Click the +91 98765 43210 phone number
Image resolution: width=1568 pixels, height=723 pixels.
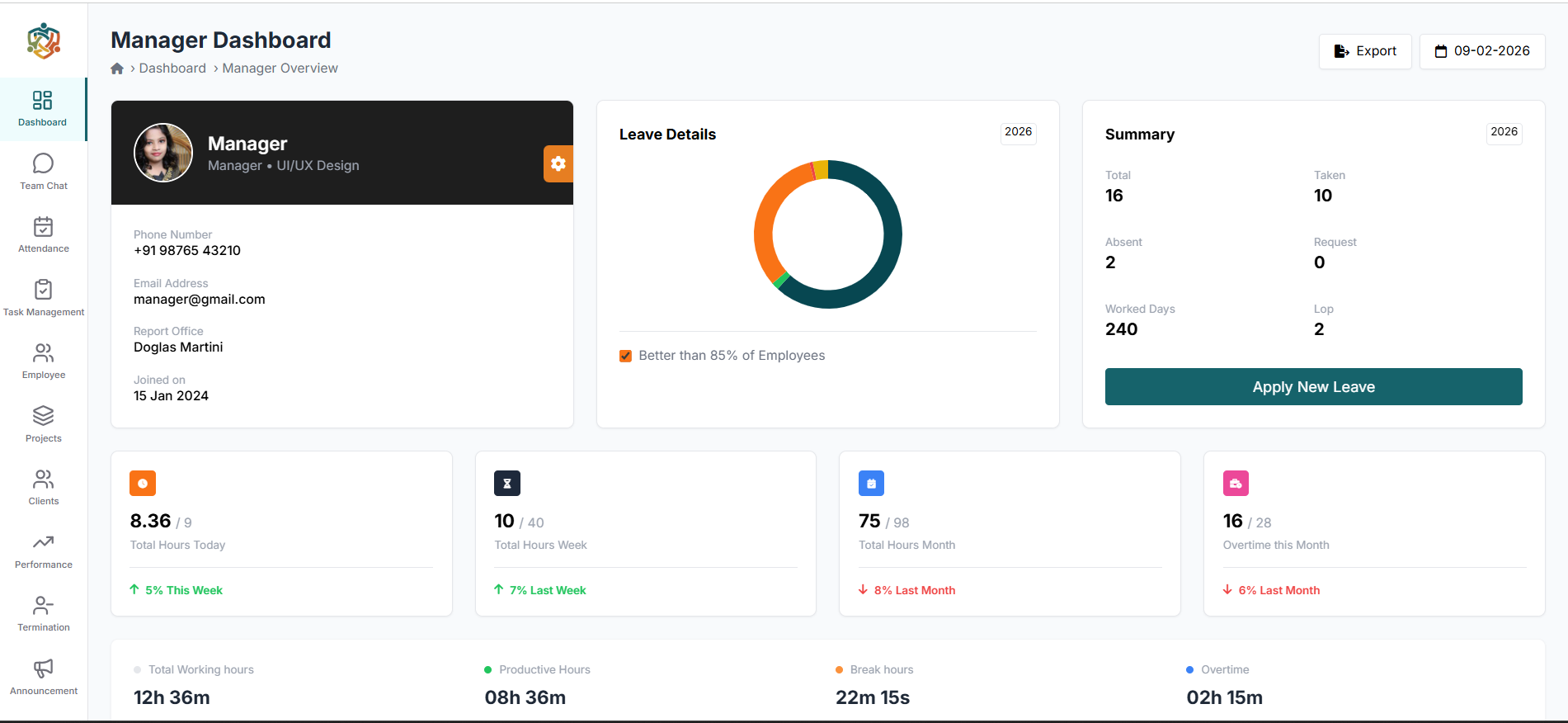click(187, 251)
